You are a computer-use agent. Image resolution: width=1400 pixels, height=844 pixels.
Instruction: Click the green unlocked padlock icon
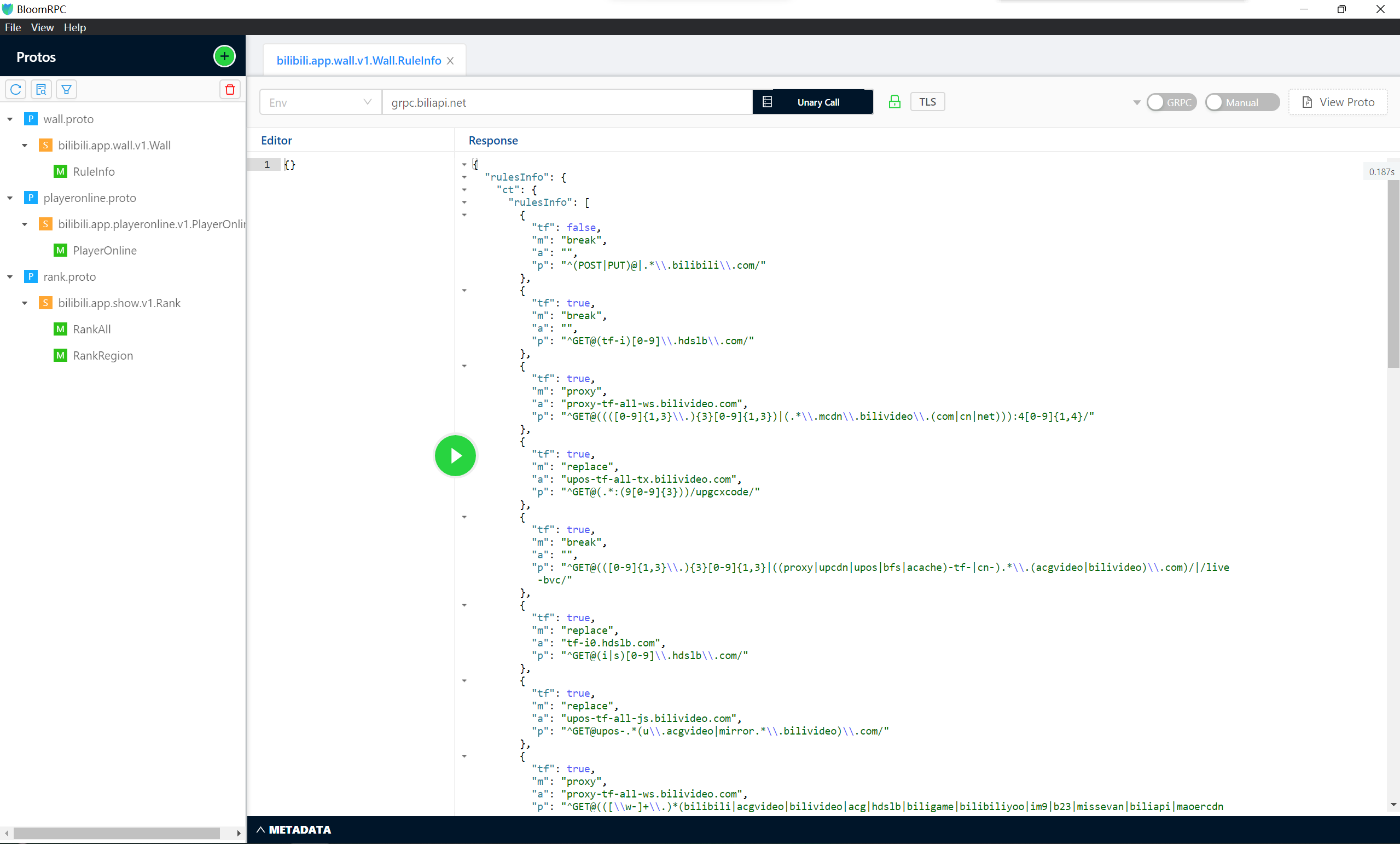[x=894, y=102]
